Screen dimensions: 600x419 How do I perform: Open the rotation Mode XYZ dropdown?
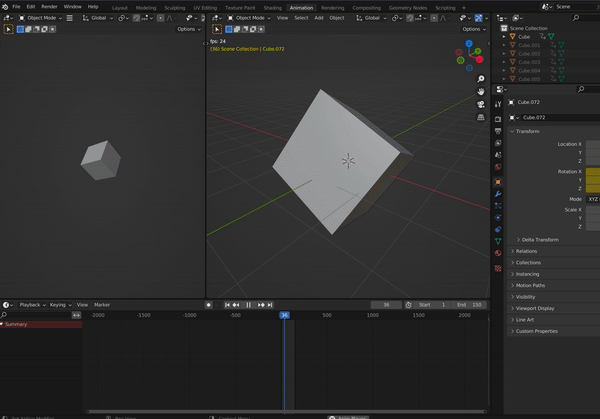coord(593,199)
